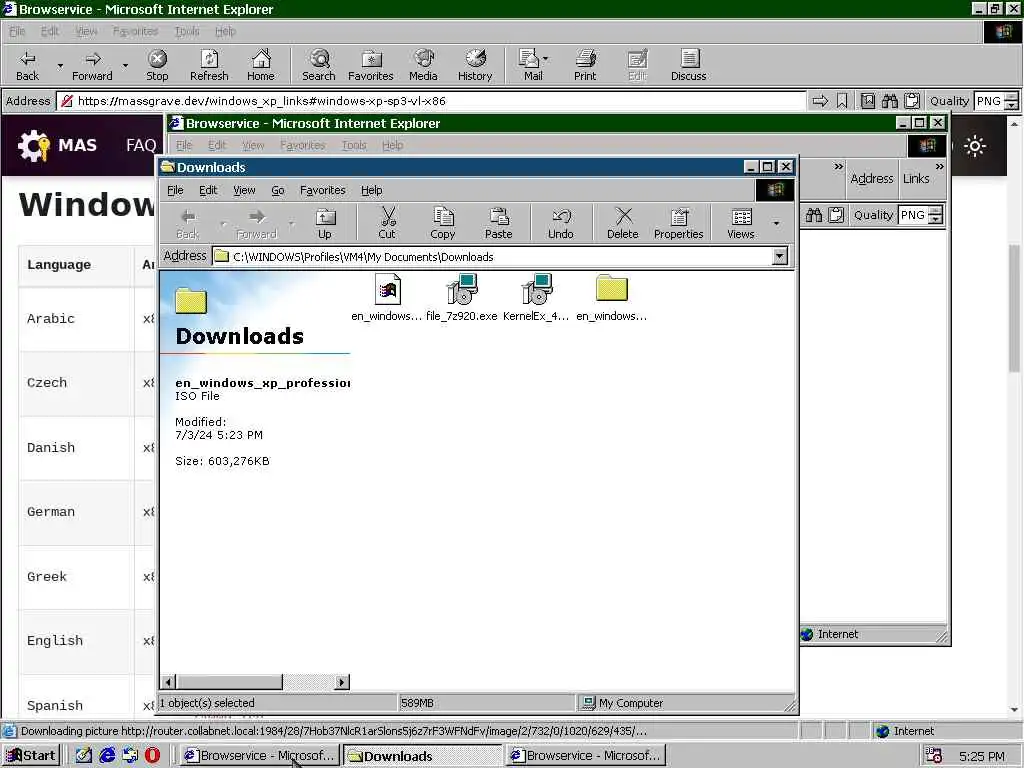1024x768 pixels.
Task: Open the Back history dropdown arrow in main IE
Action: 60,65
